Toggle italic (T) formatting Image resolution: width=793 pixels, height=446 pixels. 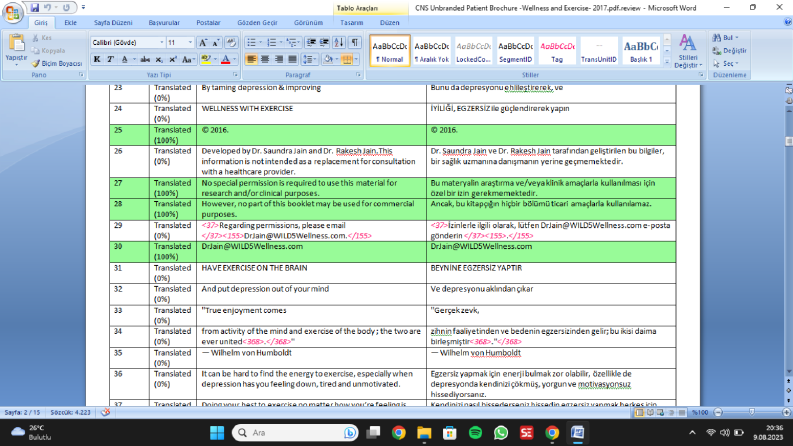click(x=110, y=60)
